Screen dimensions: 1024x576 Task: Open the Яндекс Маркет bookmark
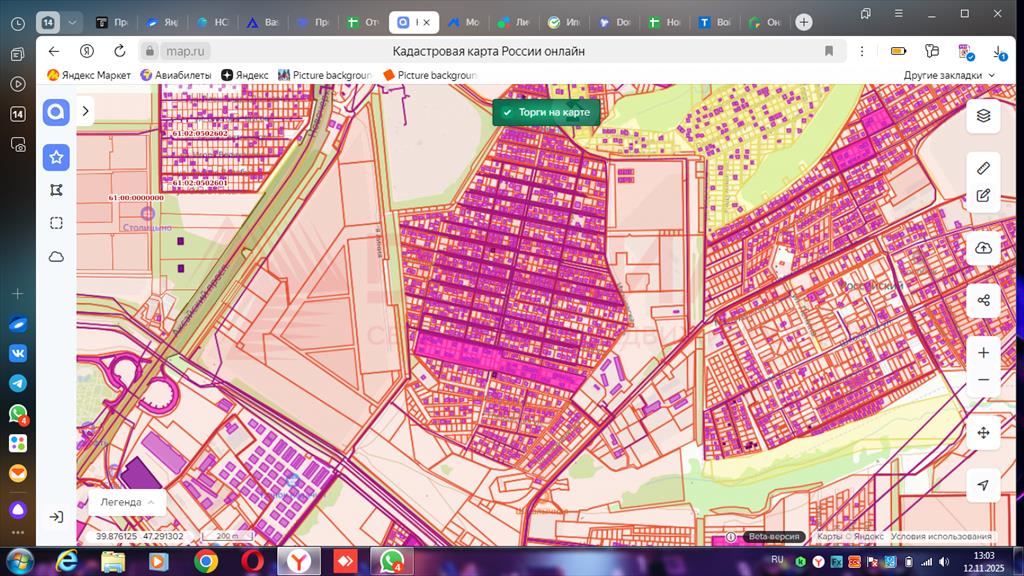(89, 75)
